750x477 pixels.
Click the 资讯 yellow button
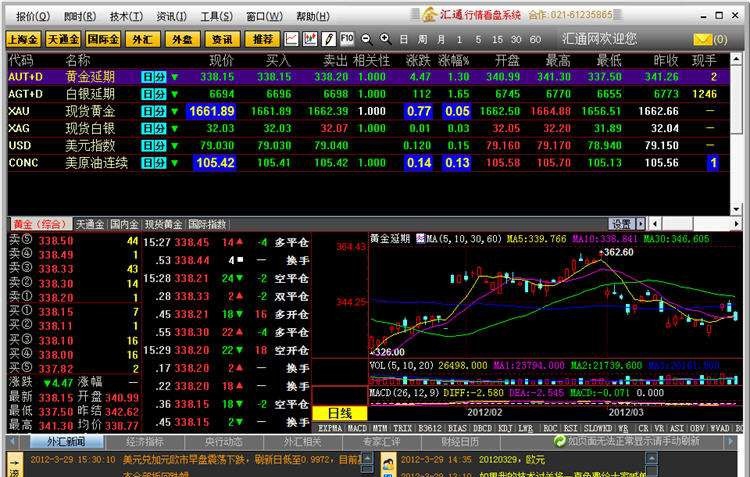(x=222, y=39)
